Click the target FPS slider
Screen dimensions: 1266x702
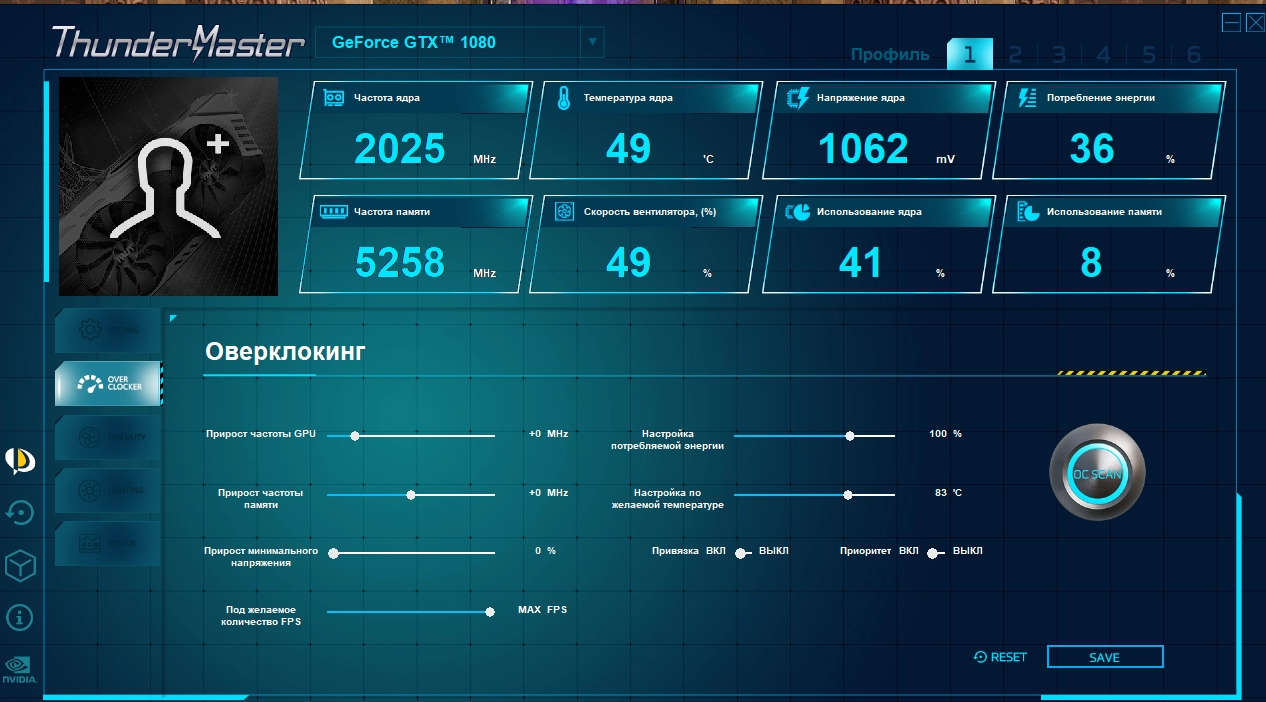click(411, 612)
